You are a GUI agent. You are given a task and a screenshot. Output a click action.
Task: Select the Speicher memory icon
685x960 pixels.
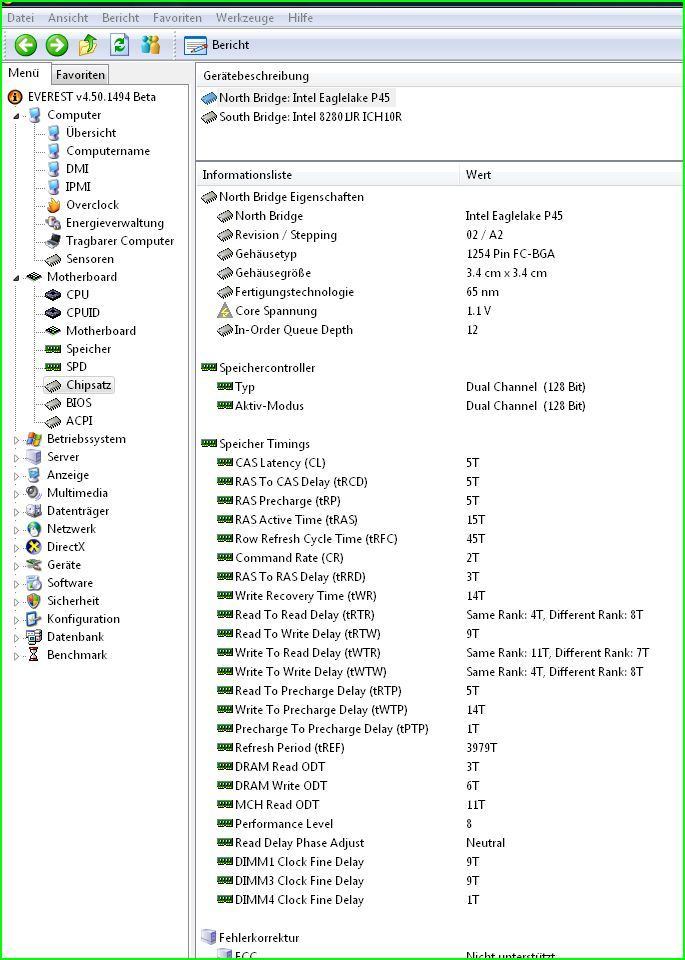point(54,349)
